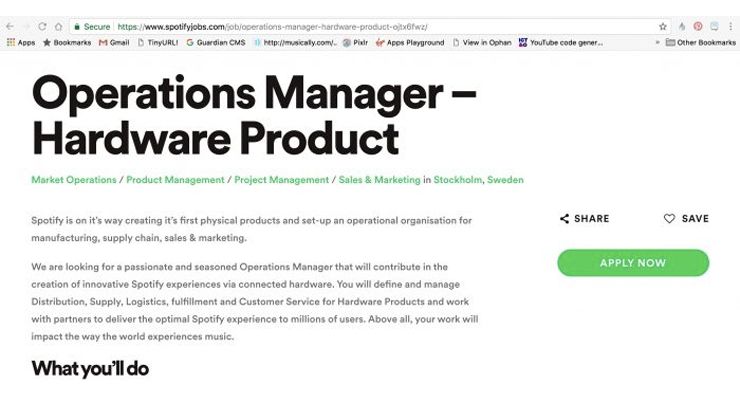Reload the page

pos(42,26)
